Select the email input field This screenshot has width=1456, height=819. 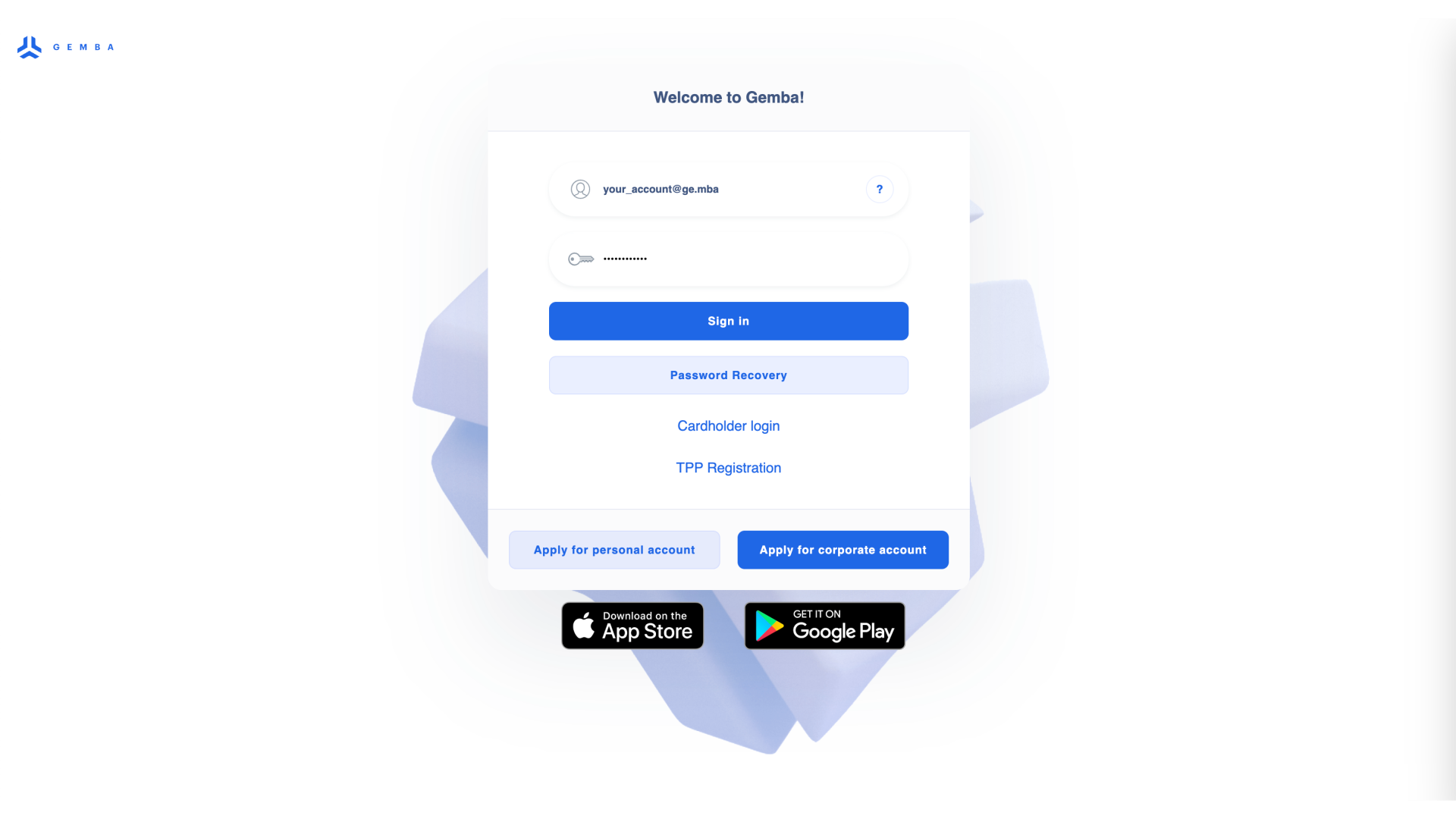click(728, 189)
